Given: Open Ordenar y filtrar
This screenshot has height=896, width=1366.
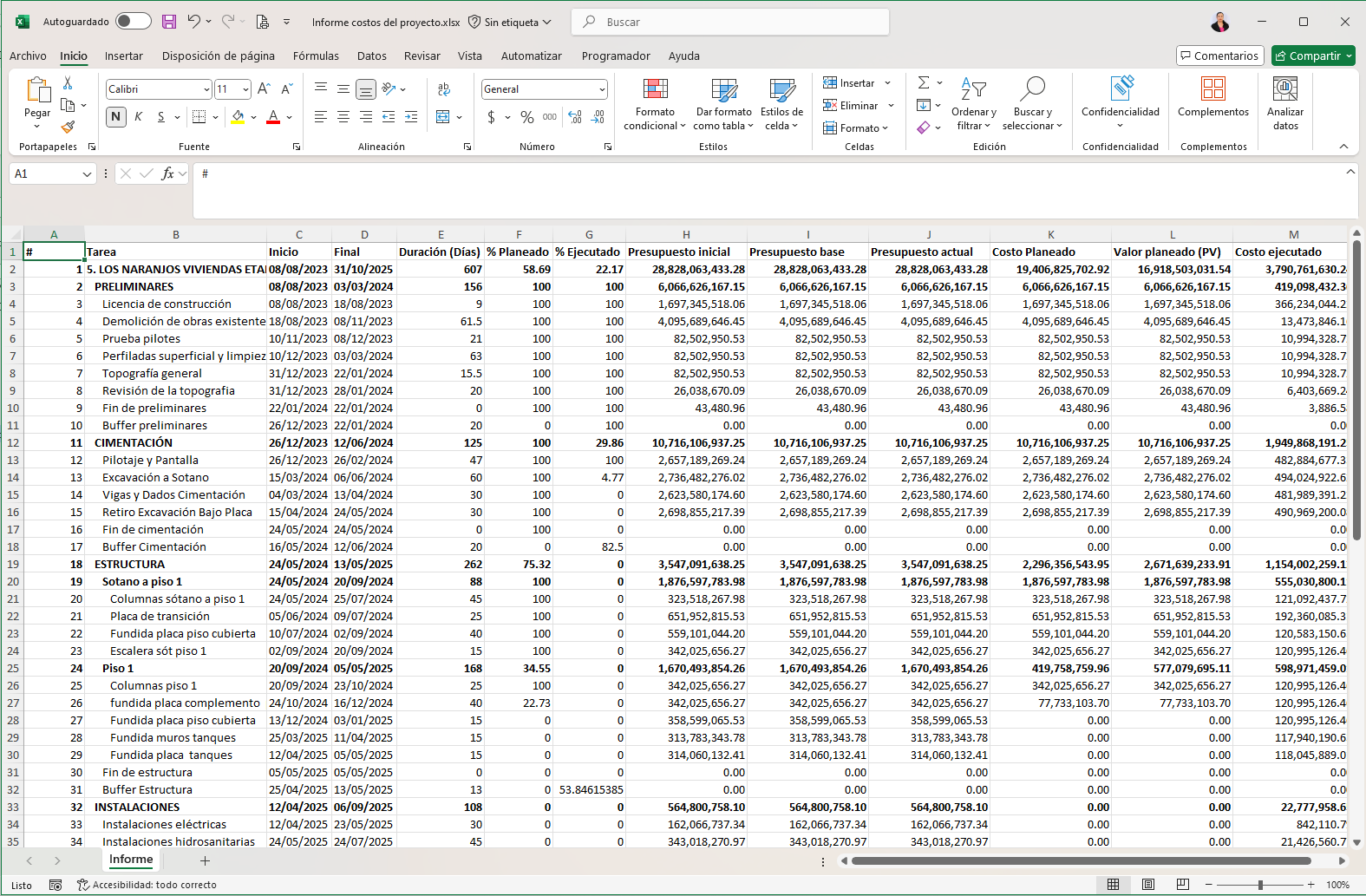Looking at the screenshot, I should (973, 104).
